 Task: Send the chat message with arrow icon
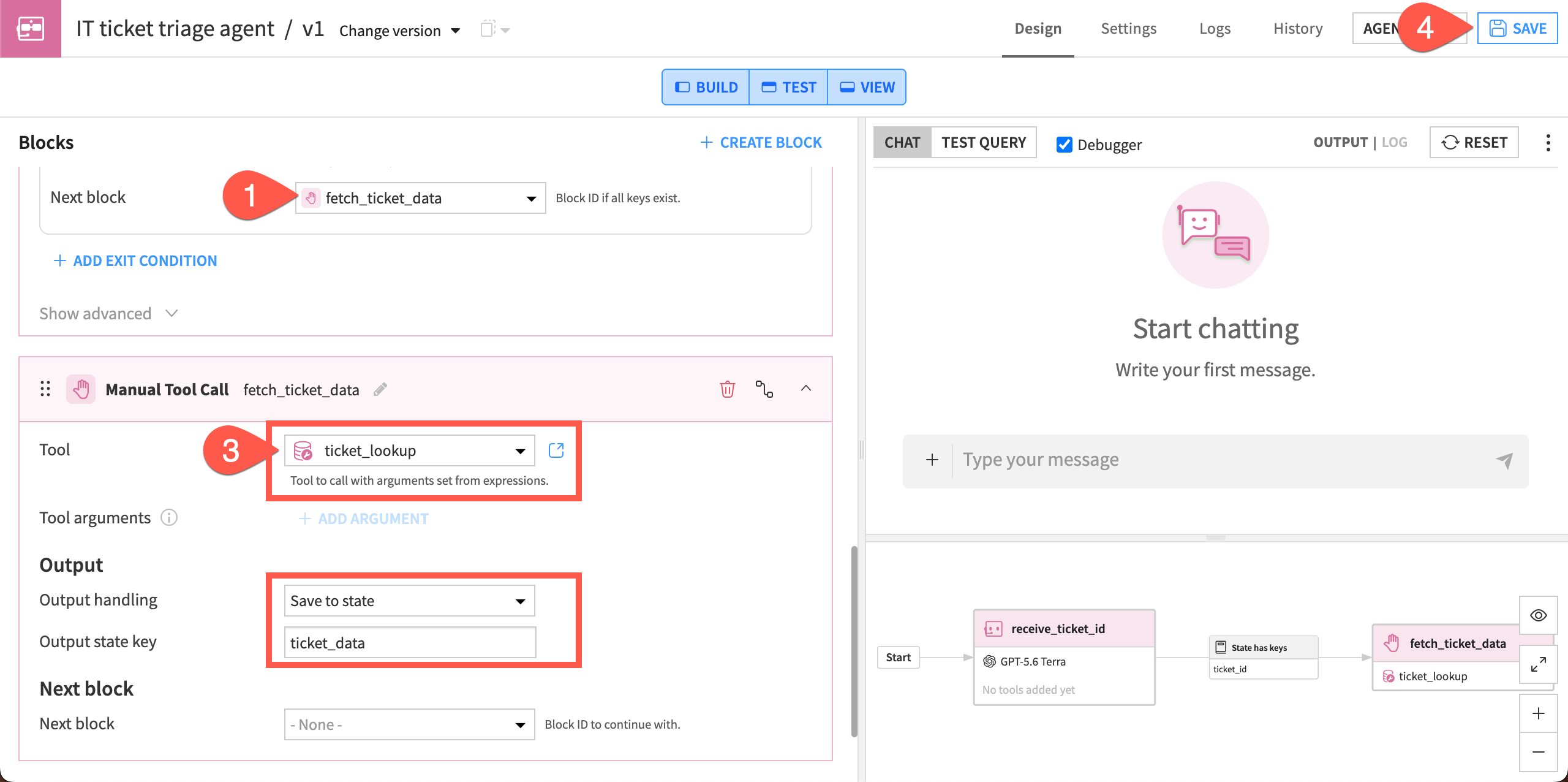1504,460
